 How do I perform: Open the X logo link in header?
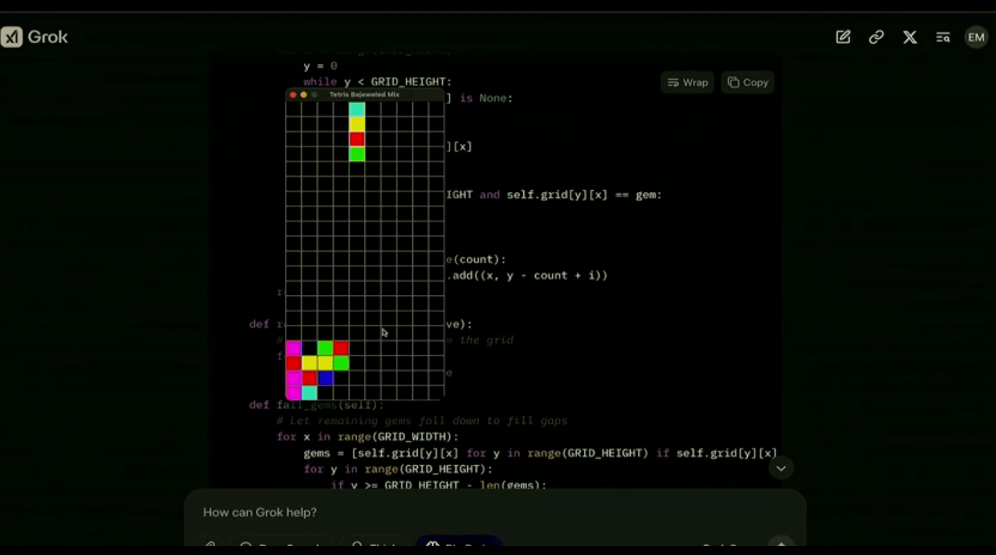910,37
